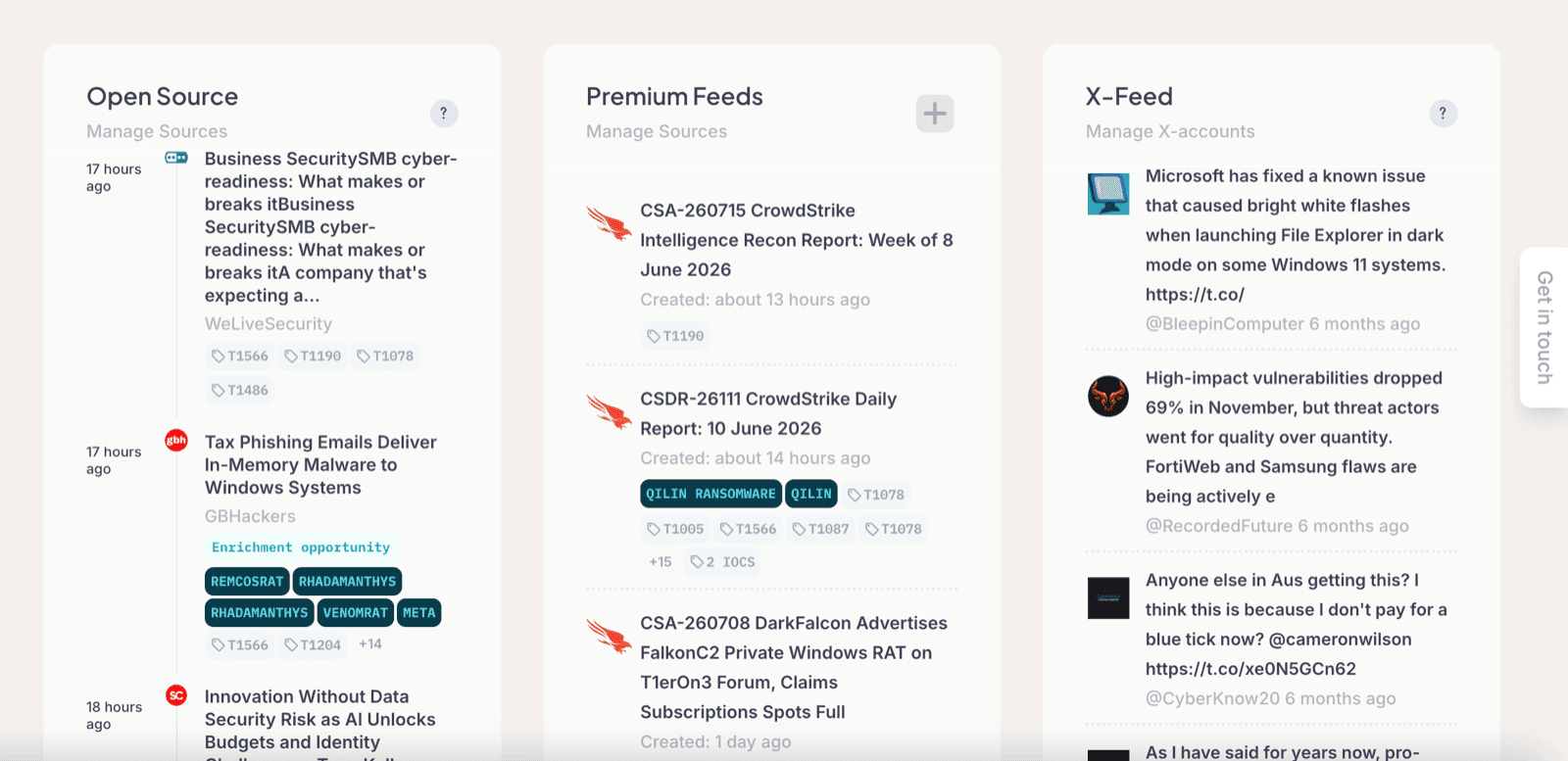The image size is (1568, 761).
Task: Select the QILIN actor tag
Action: coord(811,494)
